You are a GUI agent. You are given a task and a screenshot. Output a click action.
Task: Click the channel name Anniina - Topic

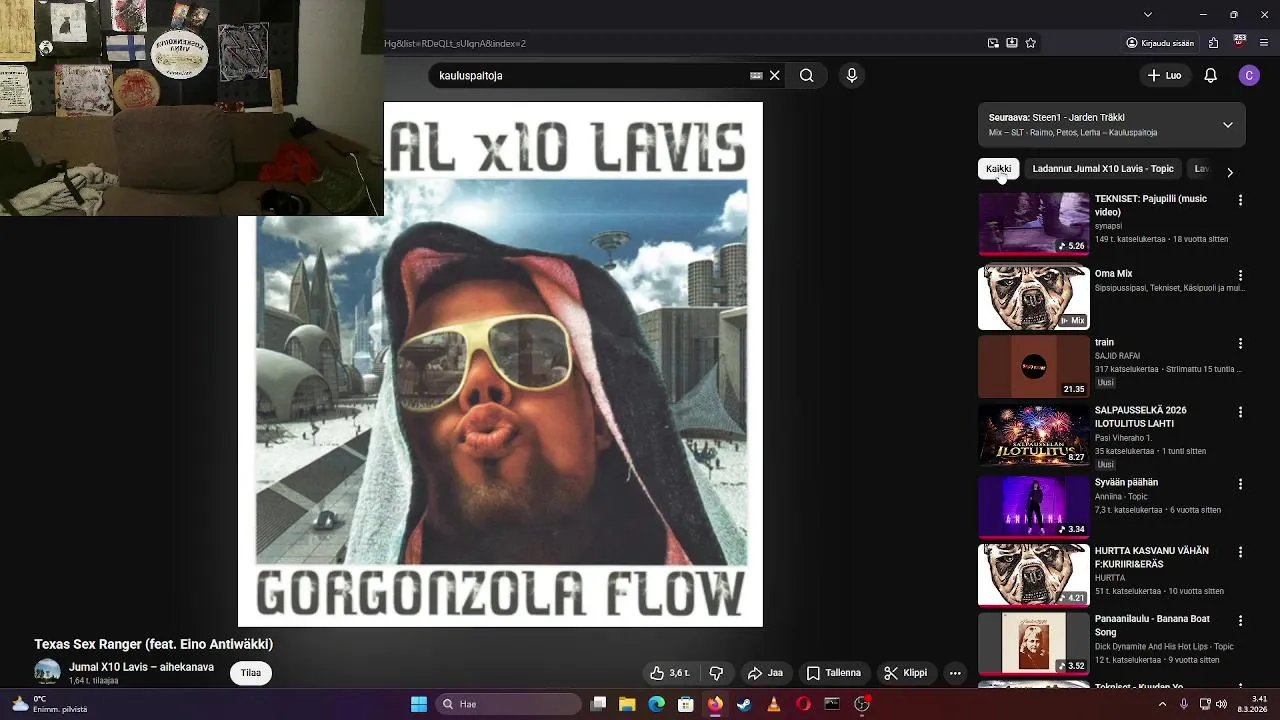point(1121,496)
